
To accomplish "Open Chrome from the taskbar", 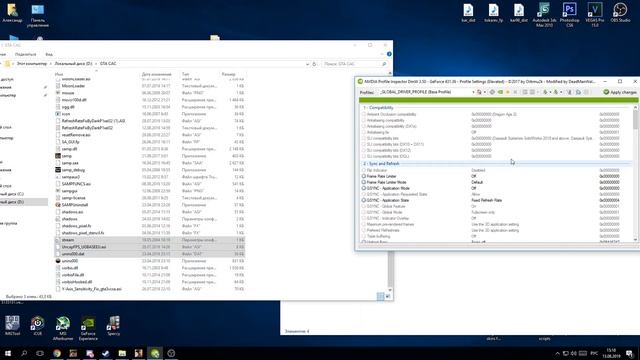I will pos(57,353).
